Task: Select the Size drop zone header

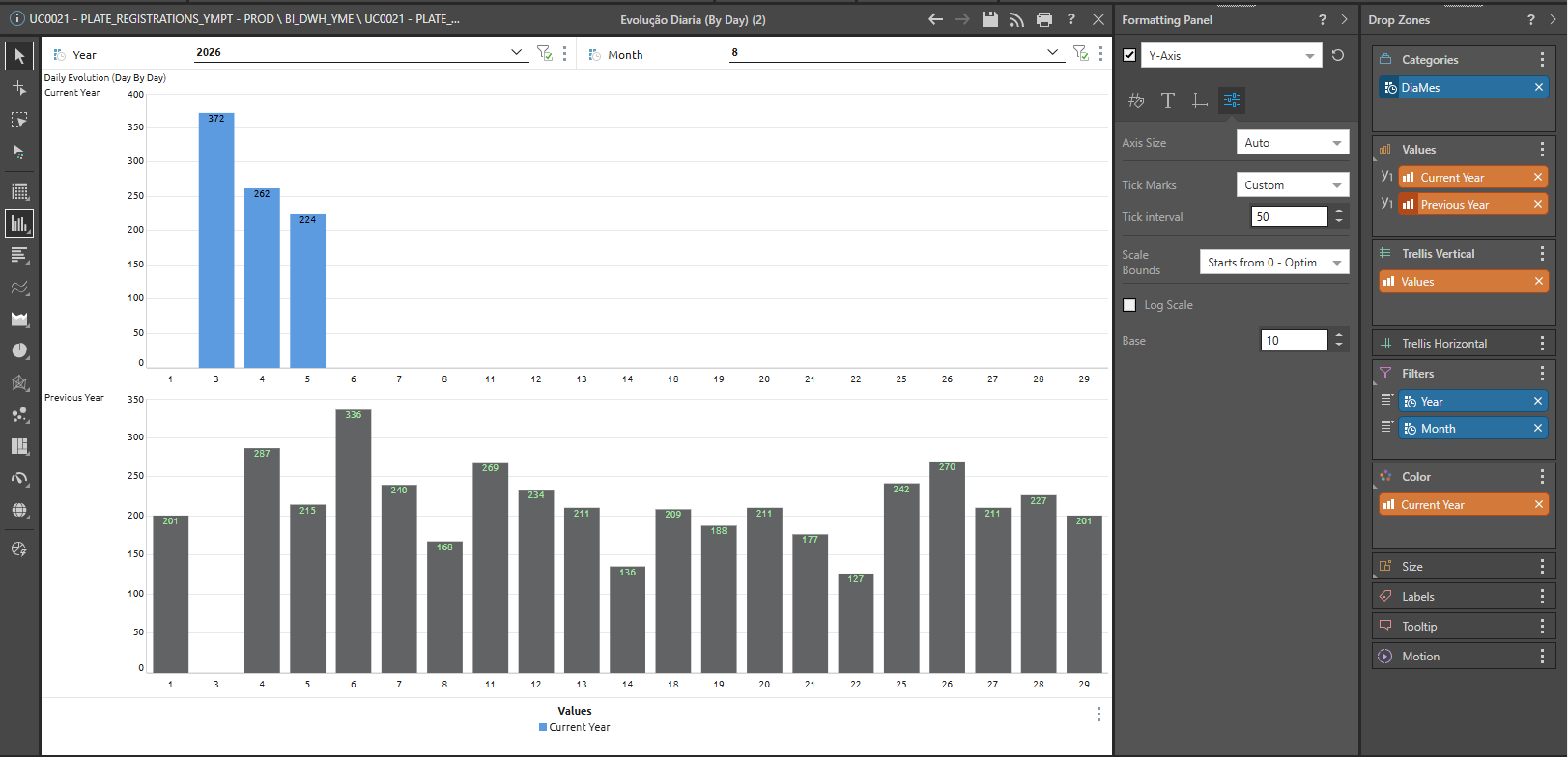Action: (x=1465, y=567)
